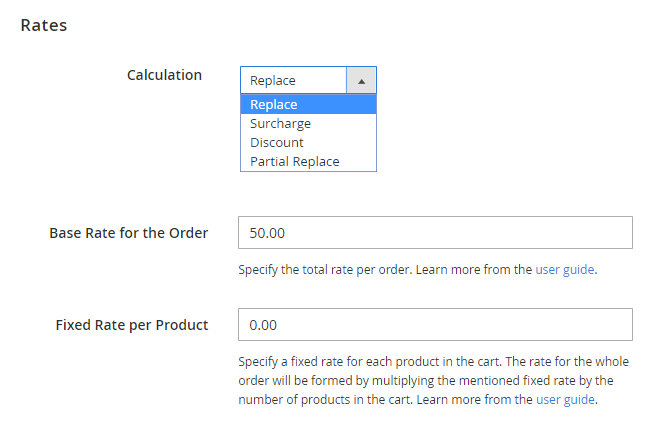
Task: Click the Rates section heading
Action: (x=44, y=25)
